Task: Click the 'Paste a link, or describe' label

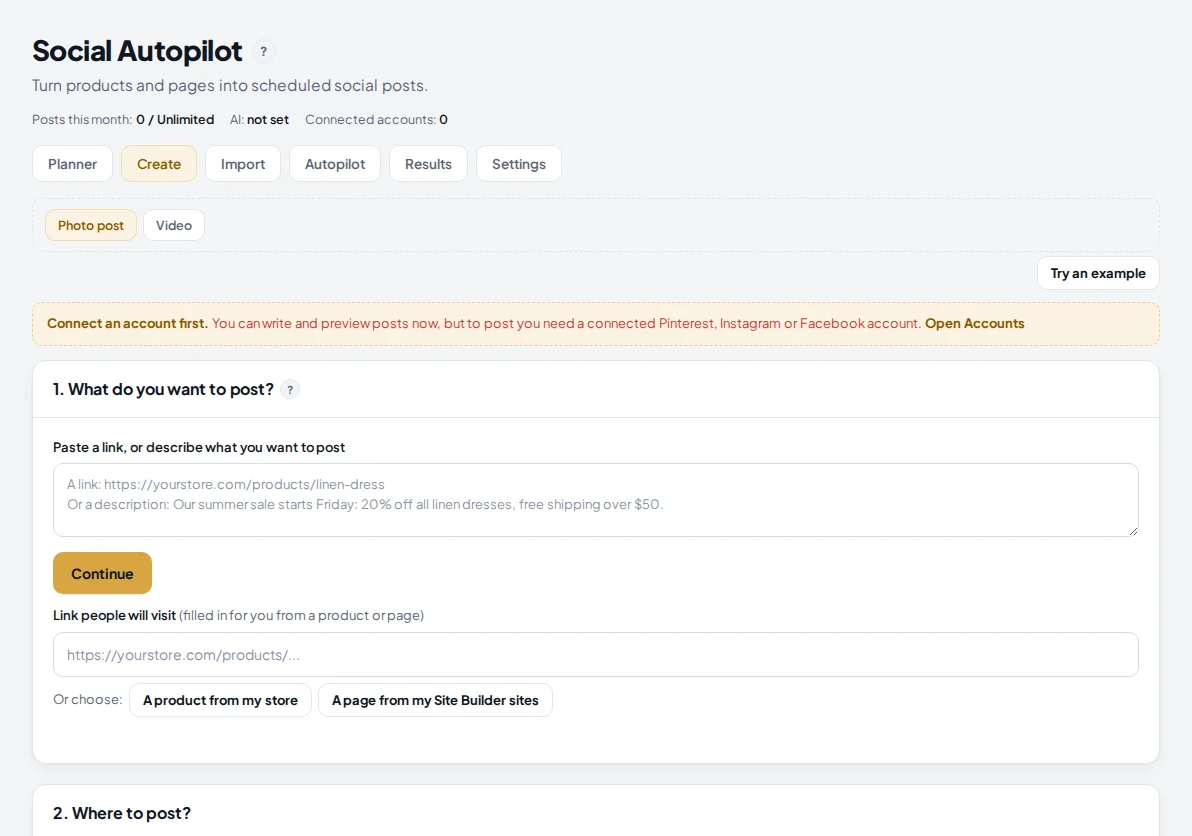Action: coord(199,448)
